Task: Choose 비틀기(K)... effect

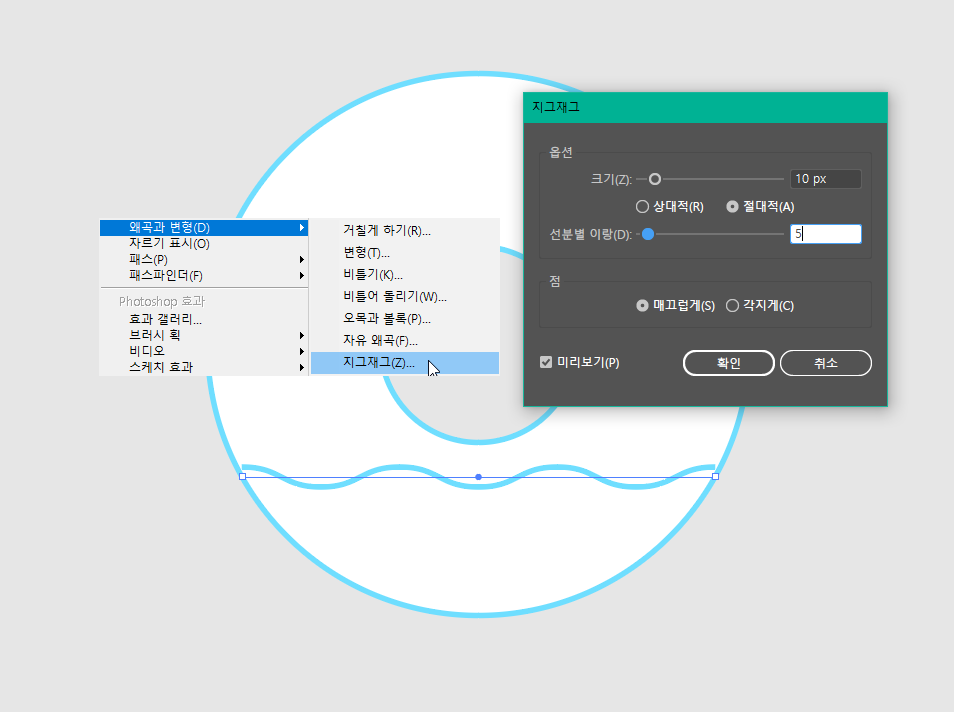Action: tap(405, 274)
